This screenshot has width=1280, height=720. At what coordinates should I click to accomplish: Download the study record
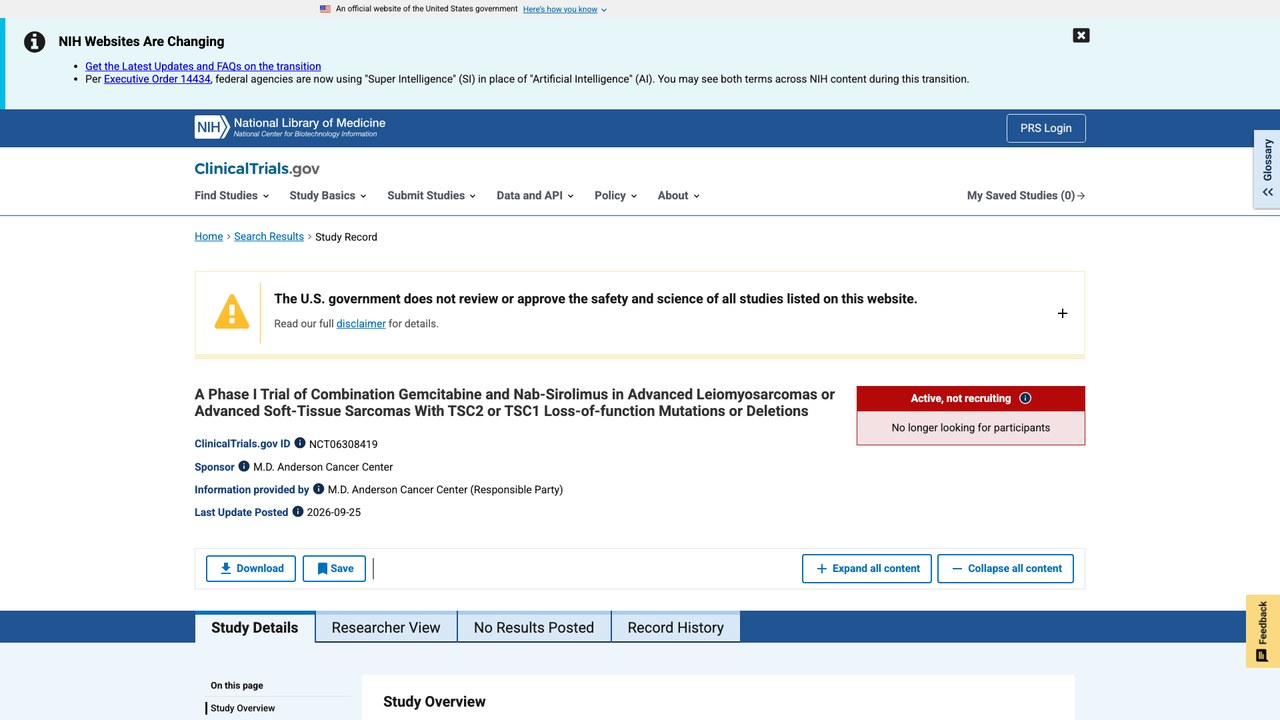click(251, 569)
